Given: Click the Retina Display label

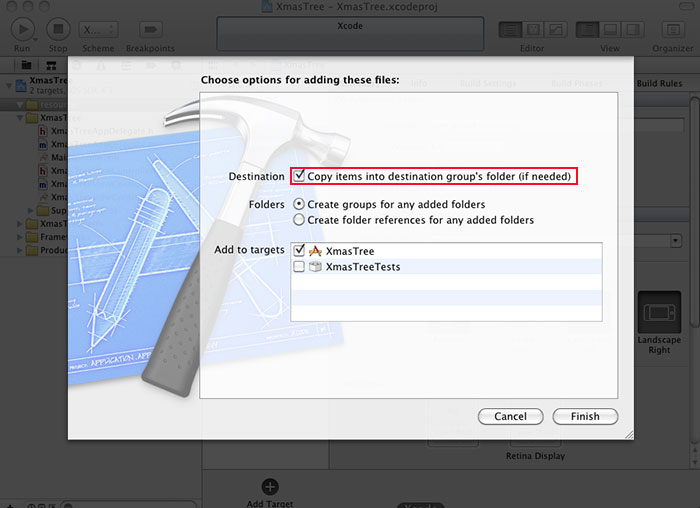Looking at the screenshot, I should pos(535,456).
